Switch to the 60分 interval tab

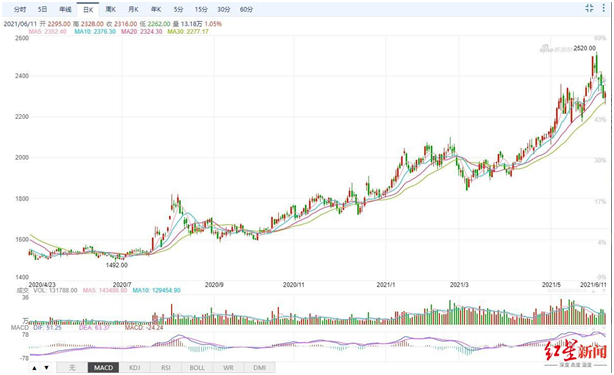pyautogui.click(x=246, y=9)
